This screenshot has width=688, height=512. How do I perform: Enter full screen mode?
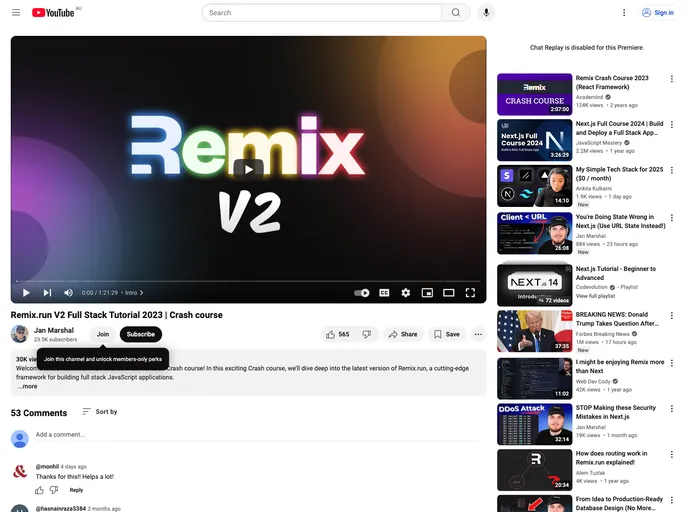click(470, 293)
